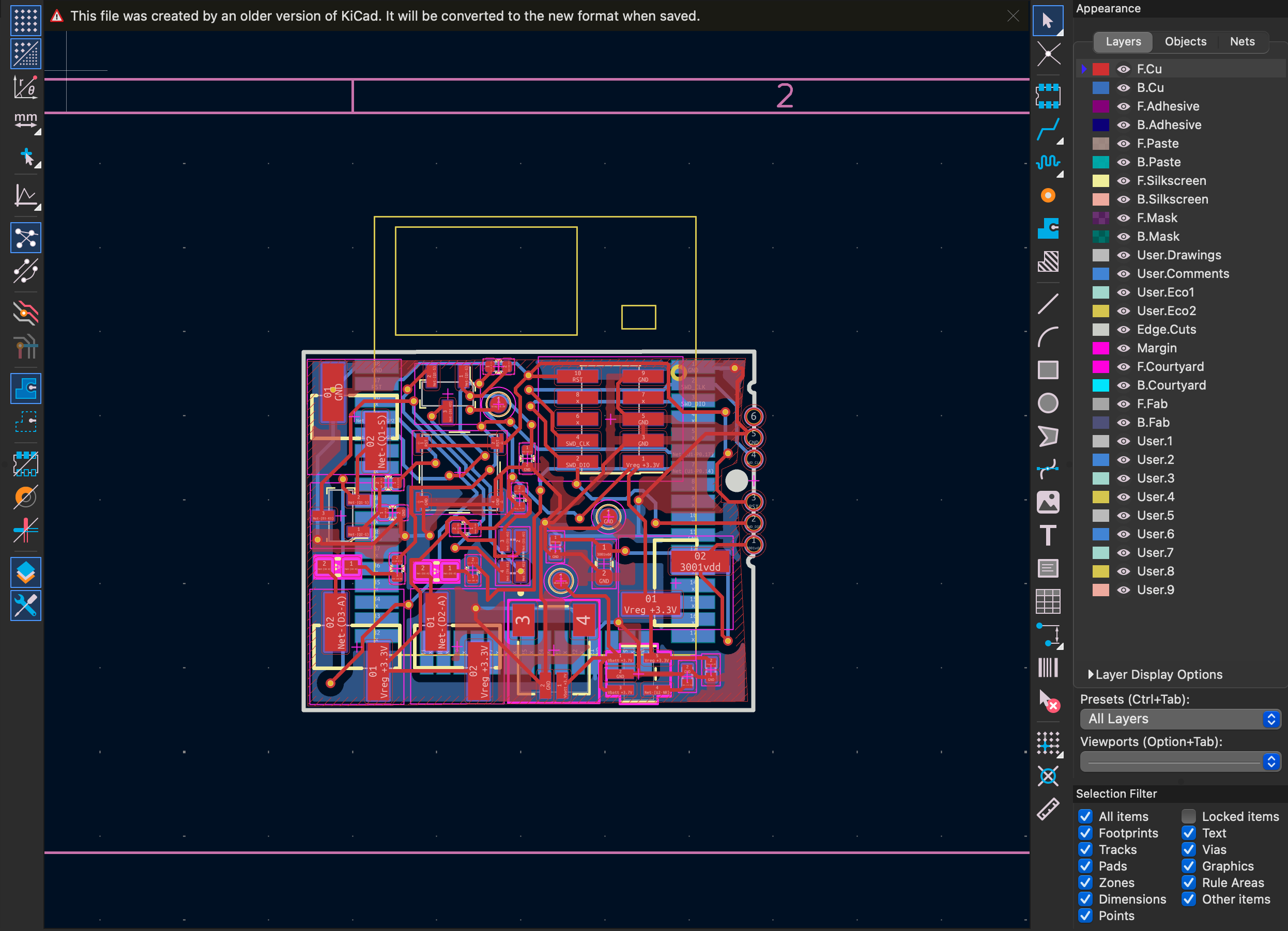Image resolution: width=1288 pixels, height=931 pixels.
Task: Switch to the Layers tab
Action: 1123,41
